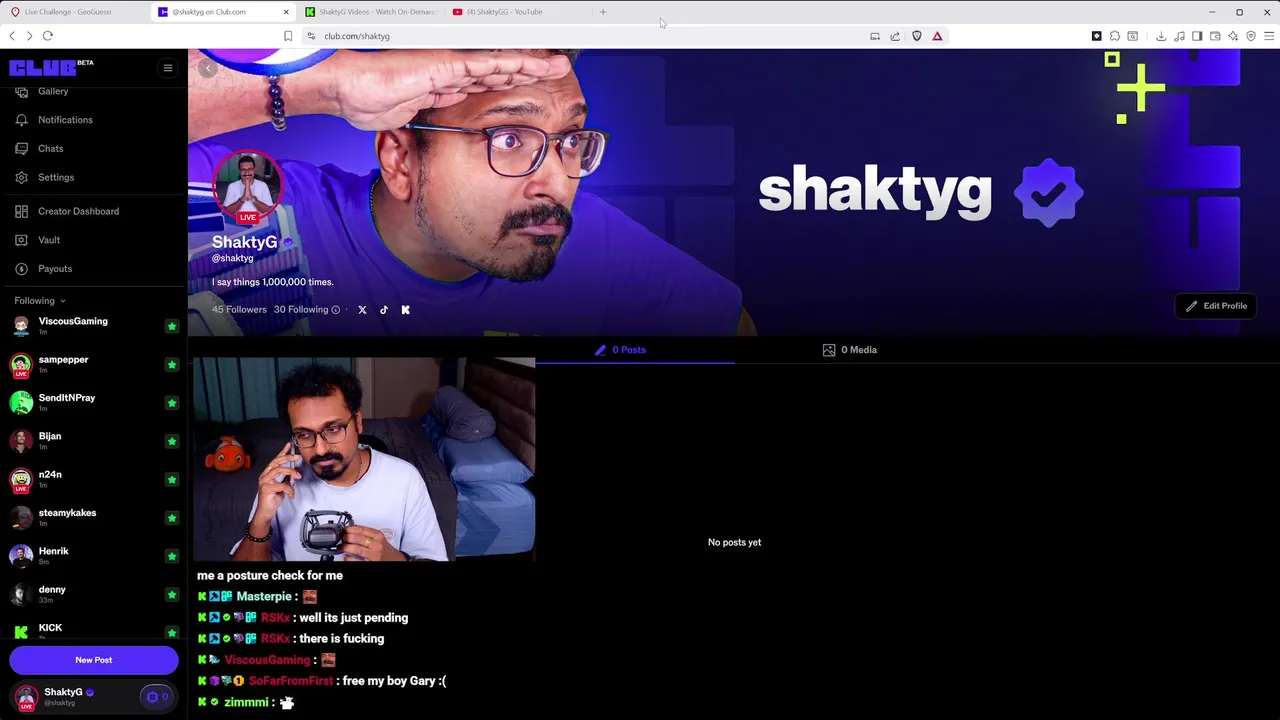Switch to the 0 Media tab
Screen dimensions: 1280x720
[x=849, y=350]
